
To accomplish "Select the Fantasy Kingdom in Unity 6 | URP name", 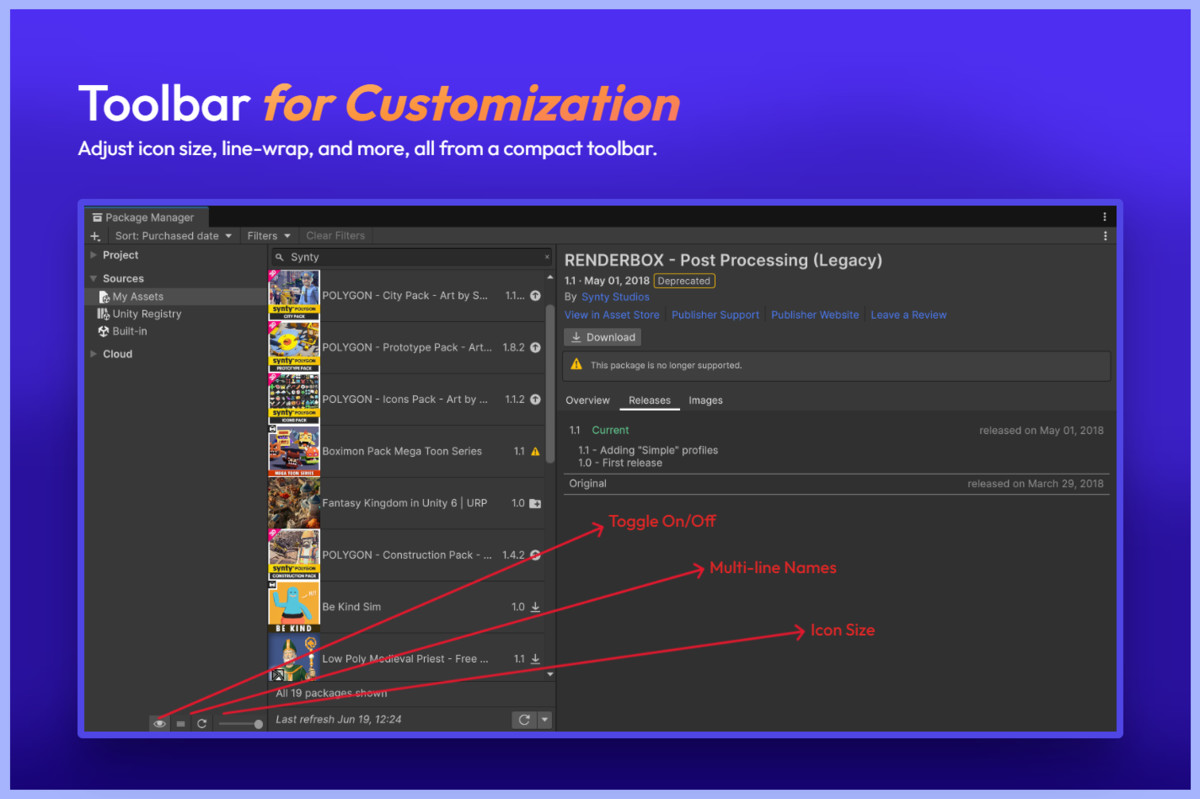I will [405, 503].
